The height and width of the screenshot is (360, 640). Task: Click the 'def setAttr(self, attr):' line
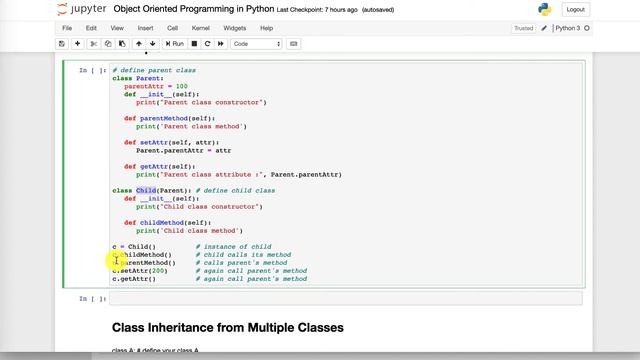[171, 142]
